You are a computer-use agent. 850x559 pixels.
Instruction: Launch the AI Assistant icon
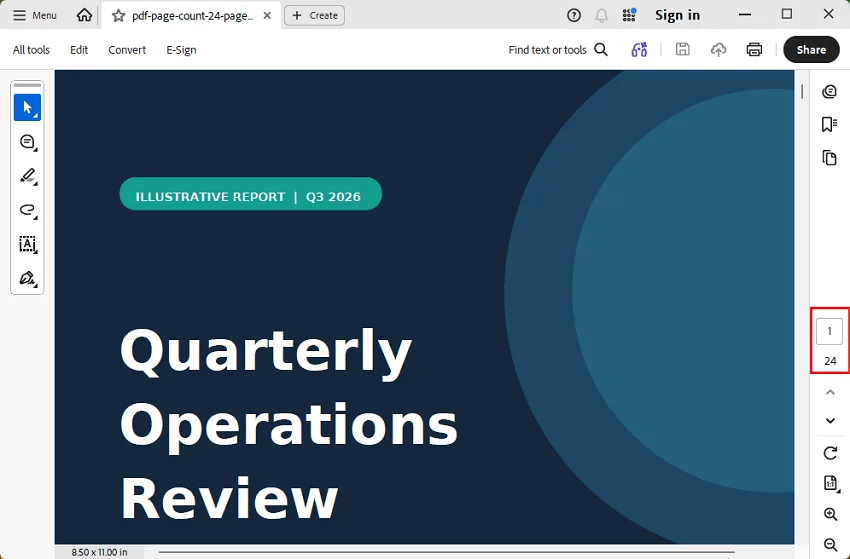click(x=639, y=50)
